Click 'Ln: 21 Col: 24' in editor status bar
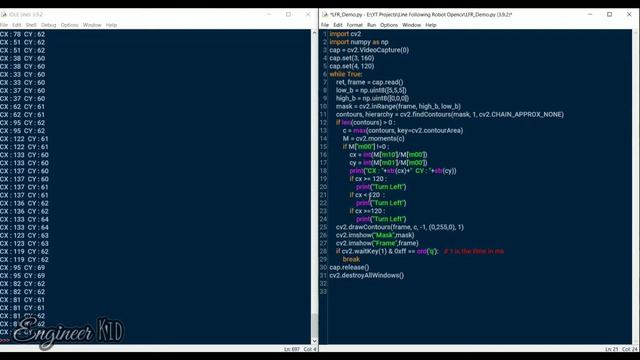Screen dimensions: 640x360 (621, 349)
